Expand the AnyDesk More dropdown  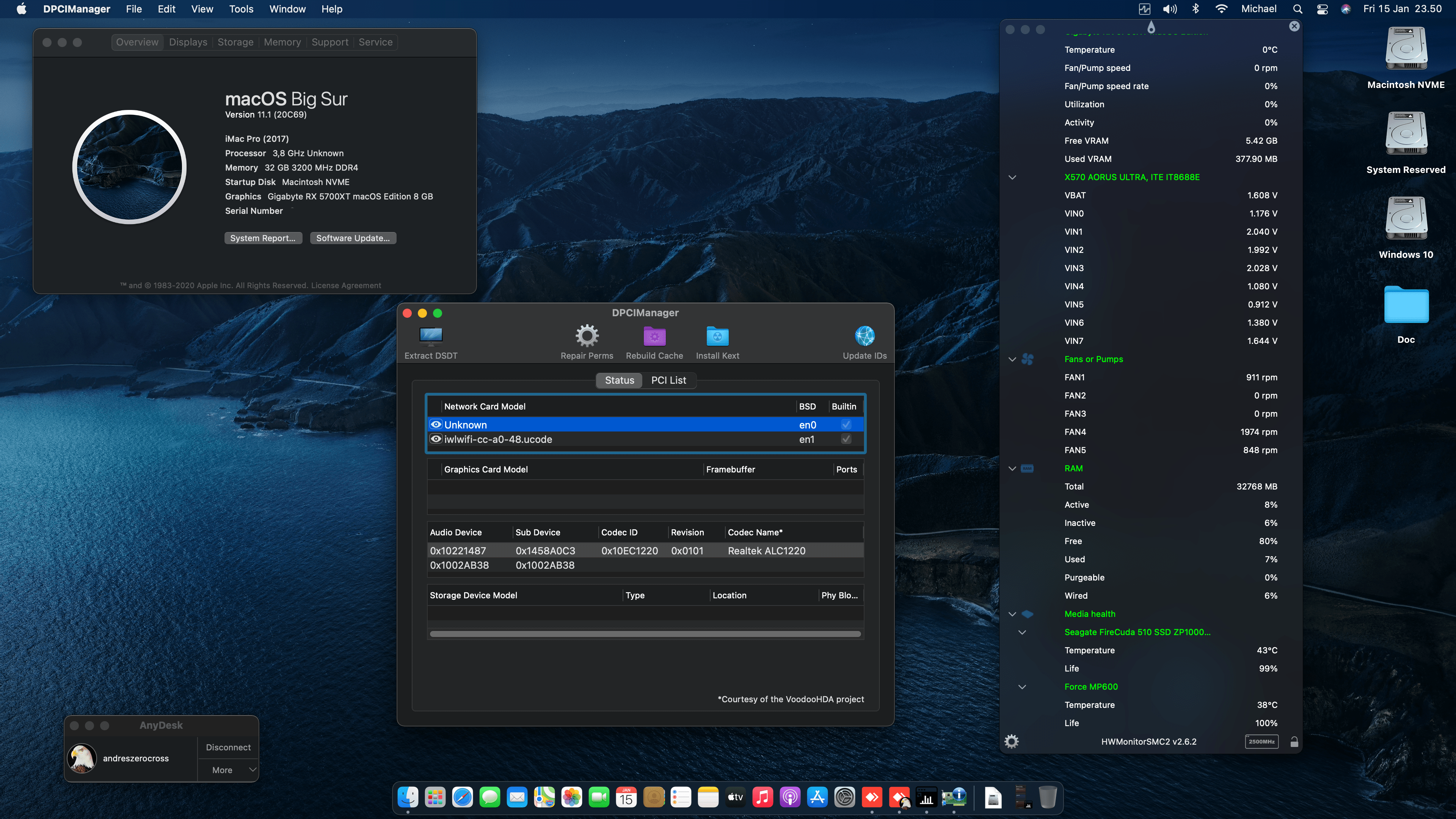(x=228, y=770)
